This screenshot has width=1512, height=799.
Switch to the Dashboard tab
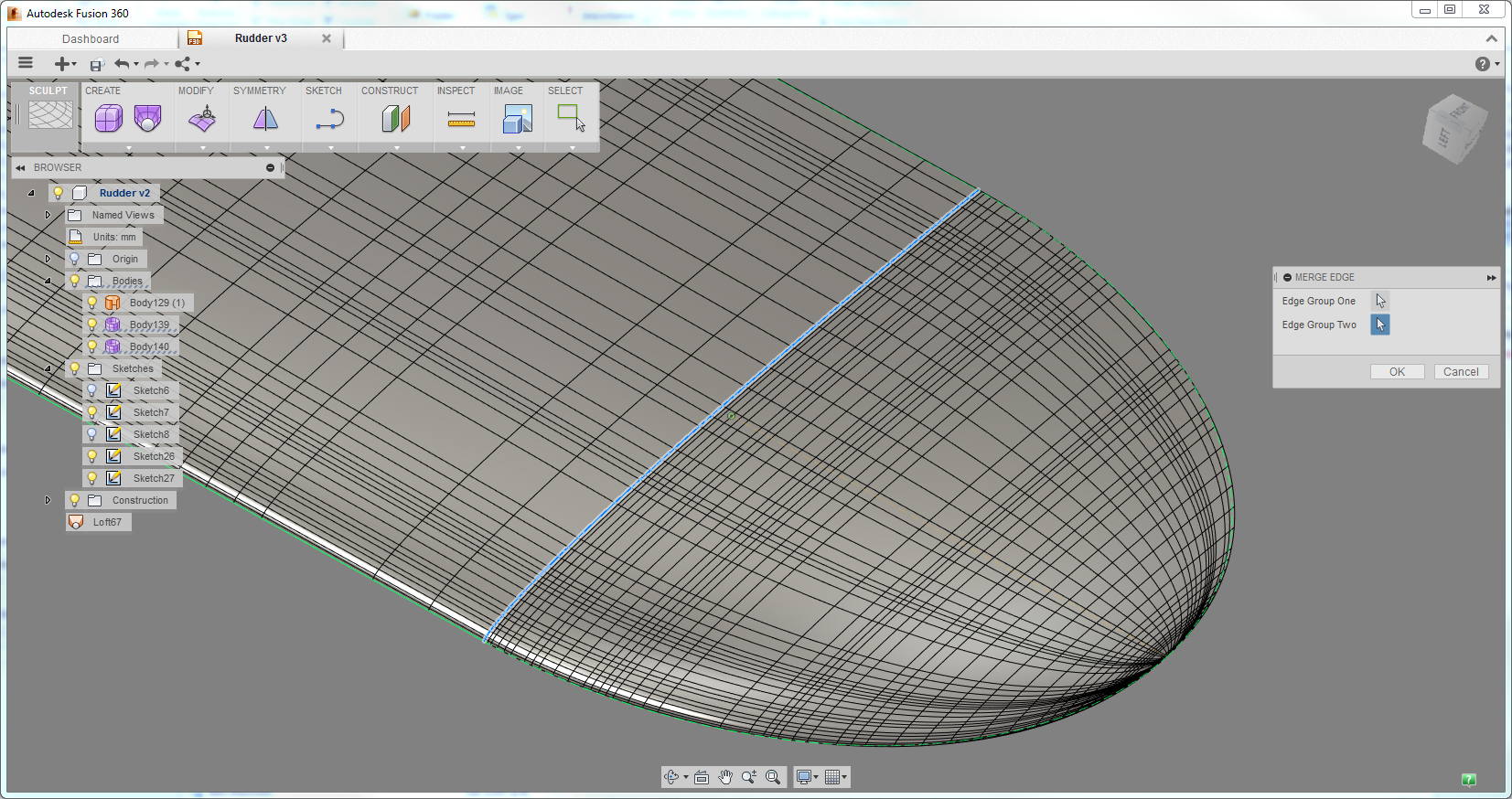click(91, 38)
